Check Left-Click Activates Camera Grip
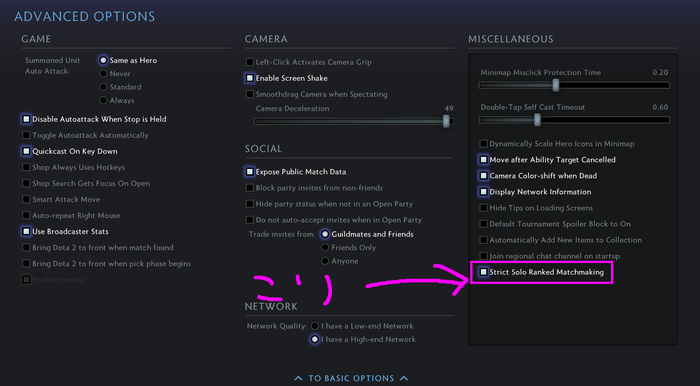This screenshot has height=386, width=700. point(250,62)
